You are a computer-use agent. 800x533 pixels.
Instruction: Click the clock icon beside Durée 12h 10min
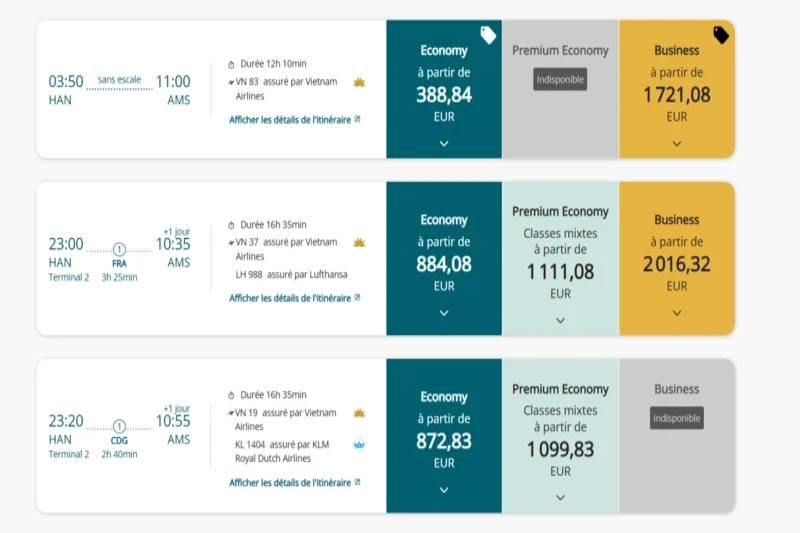pos(232,63)
